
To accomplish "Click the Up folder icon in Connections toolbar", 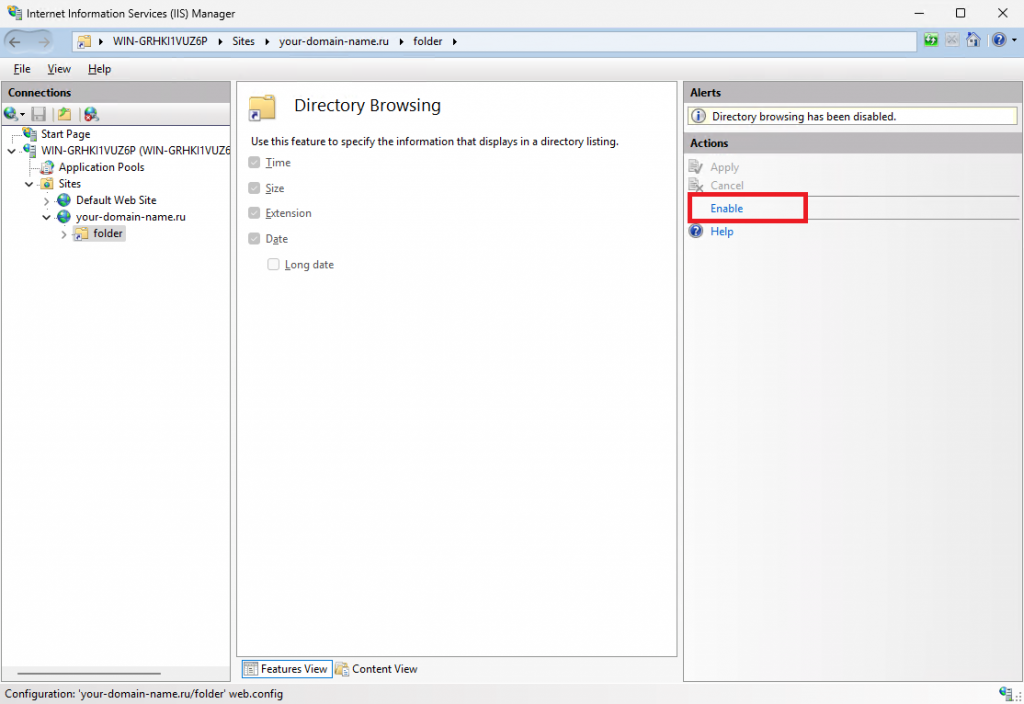I will pos(64,114).
